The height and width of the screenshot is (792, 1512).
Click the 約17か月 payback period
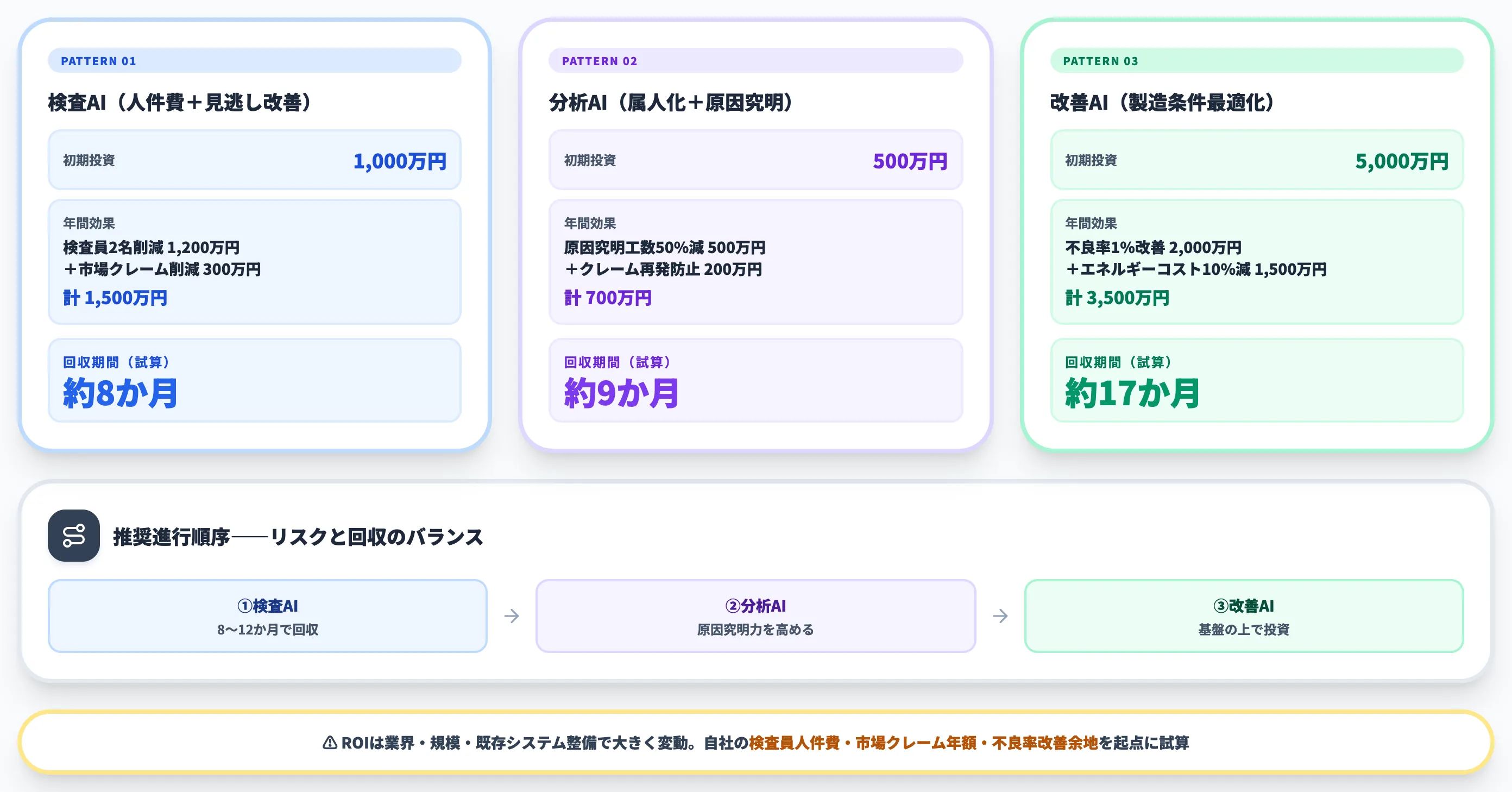(x=1132, y=393)
